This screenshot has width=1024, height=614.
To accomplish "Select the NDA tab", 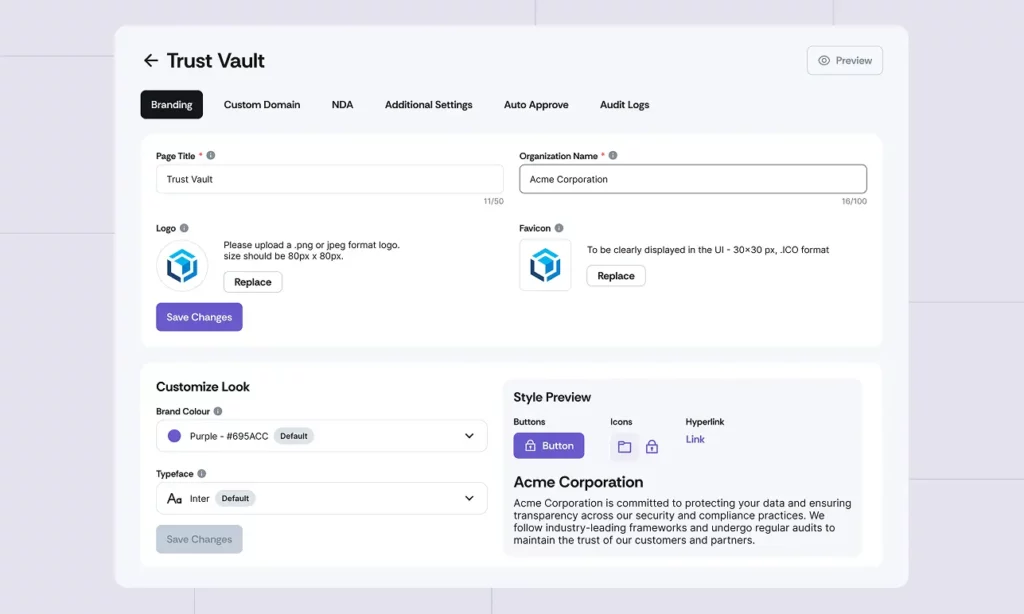I will tap(342, 104).
